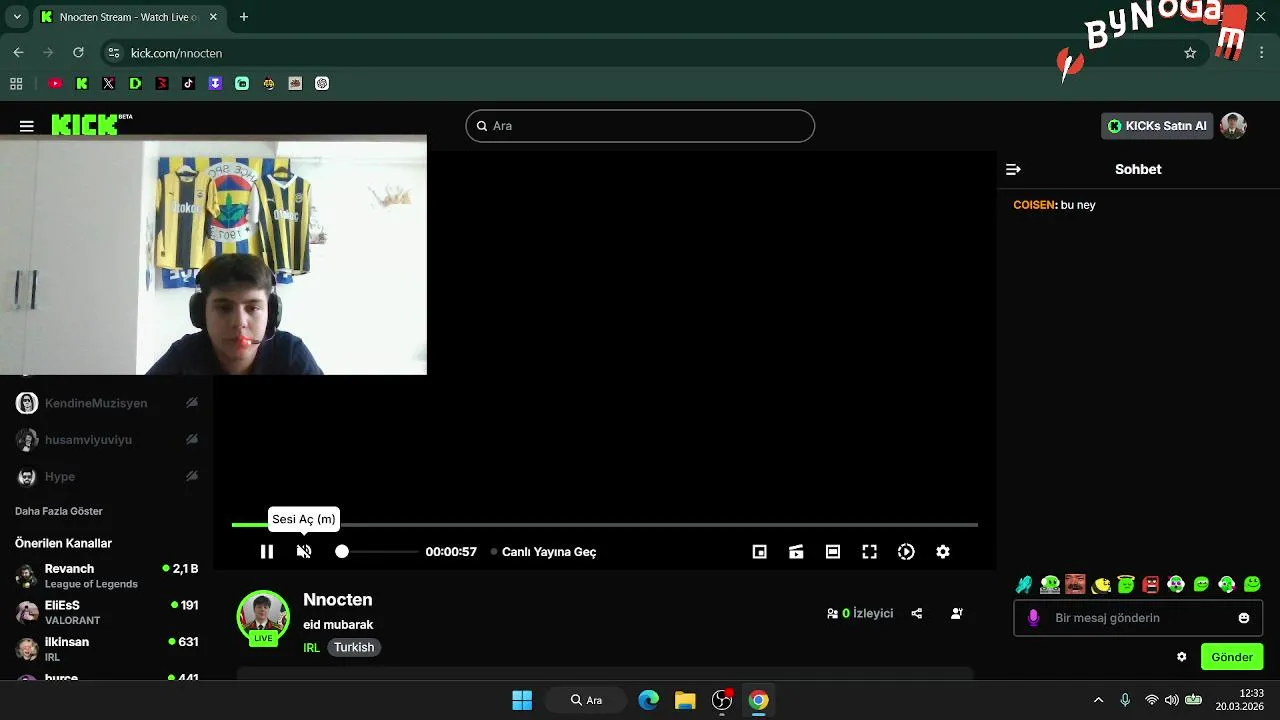1280x720 pixels.
Task: Open the TikTok bookmark
Action: click(188, 84)
